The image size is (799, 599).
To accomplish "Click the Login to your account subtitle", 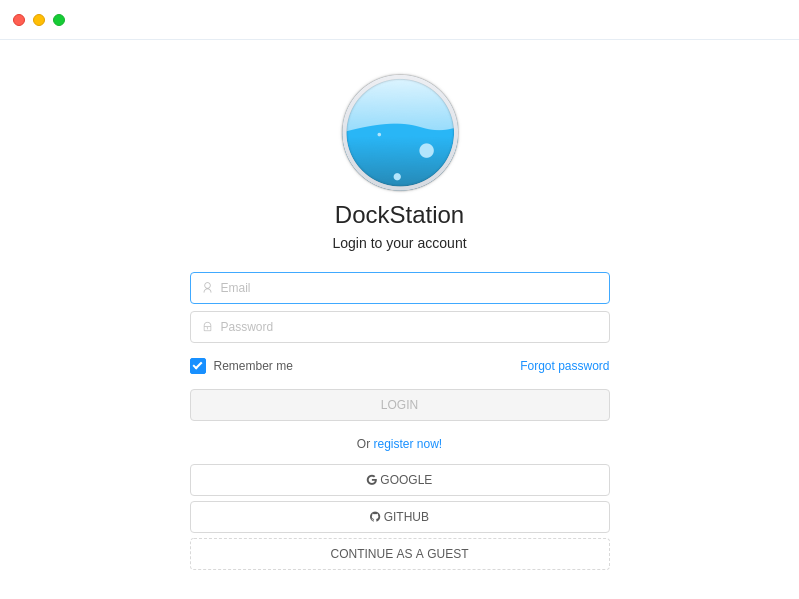I will [x=400, y=243].
